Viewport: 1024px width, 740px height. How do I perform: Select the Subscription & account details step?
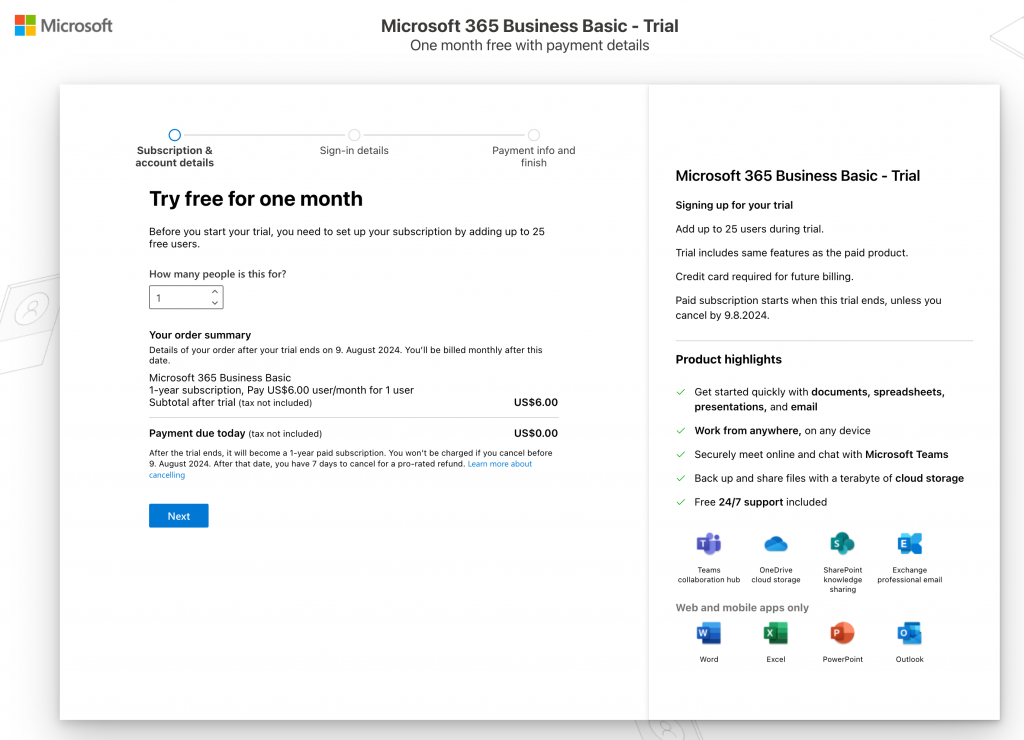pos(175,135)
